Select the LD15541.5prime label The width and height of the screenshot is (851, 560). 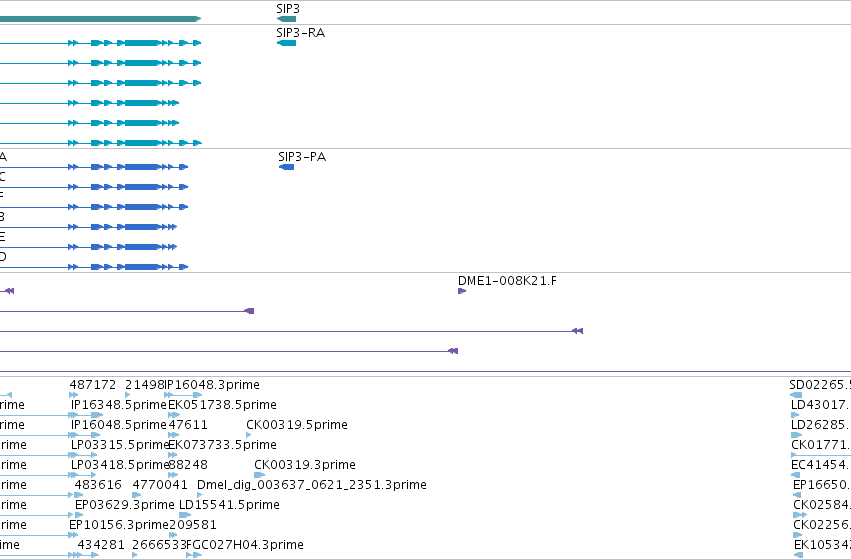(x=229, y=505)
